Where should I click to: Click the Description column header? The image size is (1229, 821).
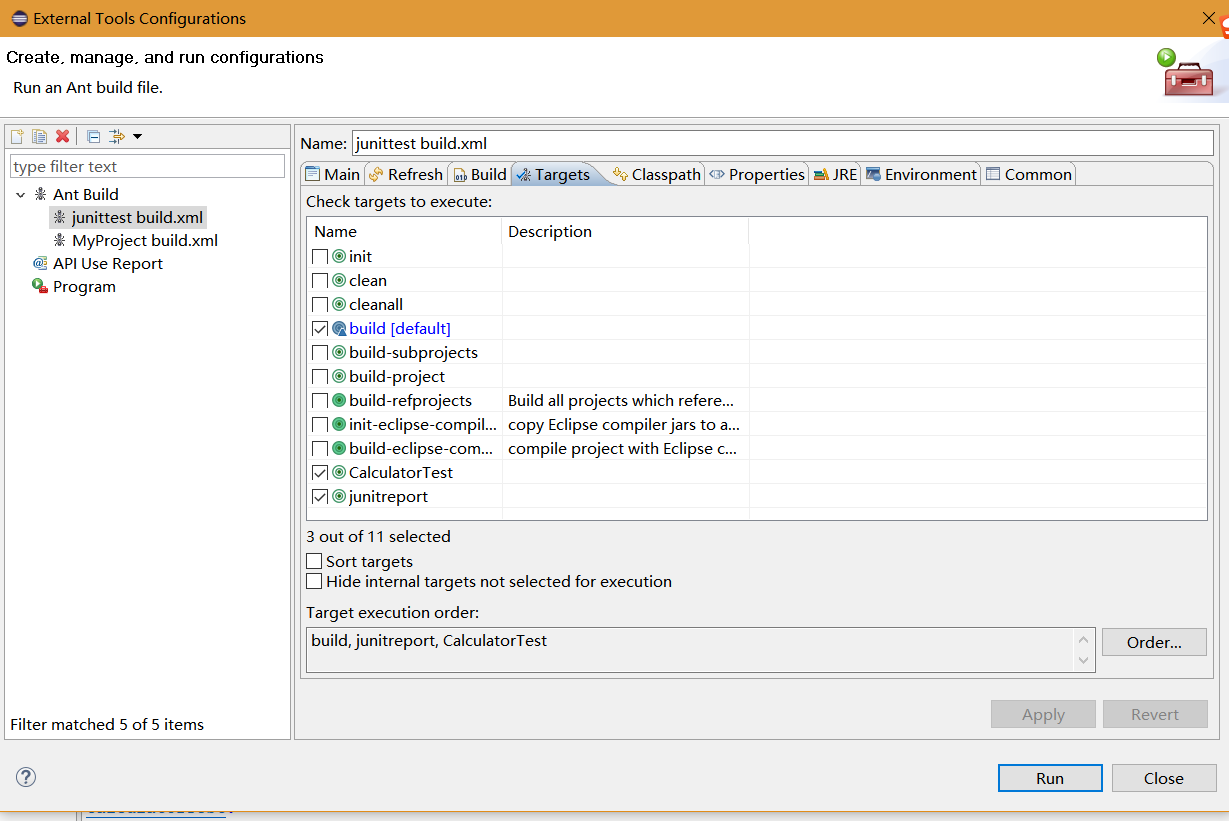pyautogui.click(x=625, y=231)
